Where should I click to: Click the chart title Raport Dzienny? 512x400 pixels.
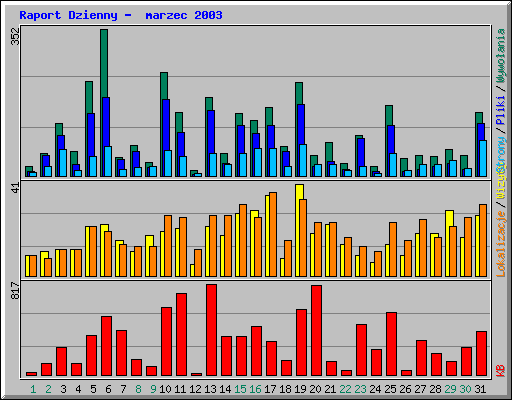[68, 15]
